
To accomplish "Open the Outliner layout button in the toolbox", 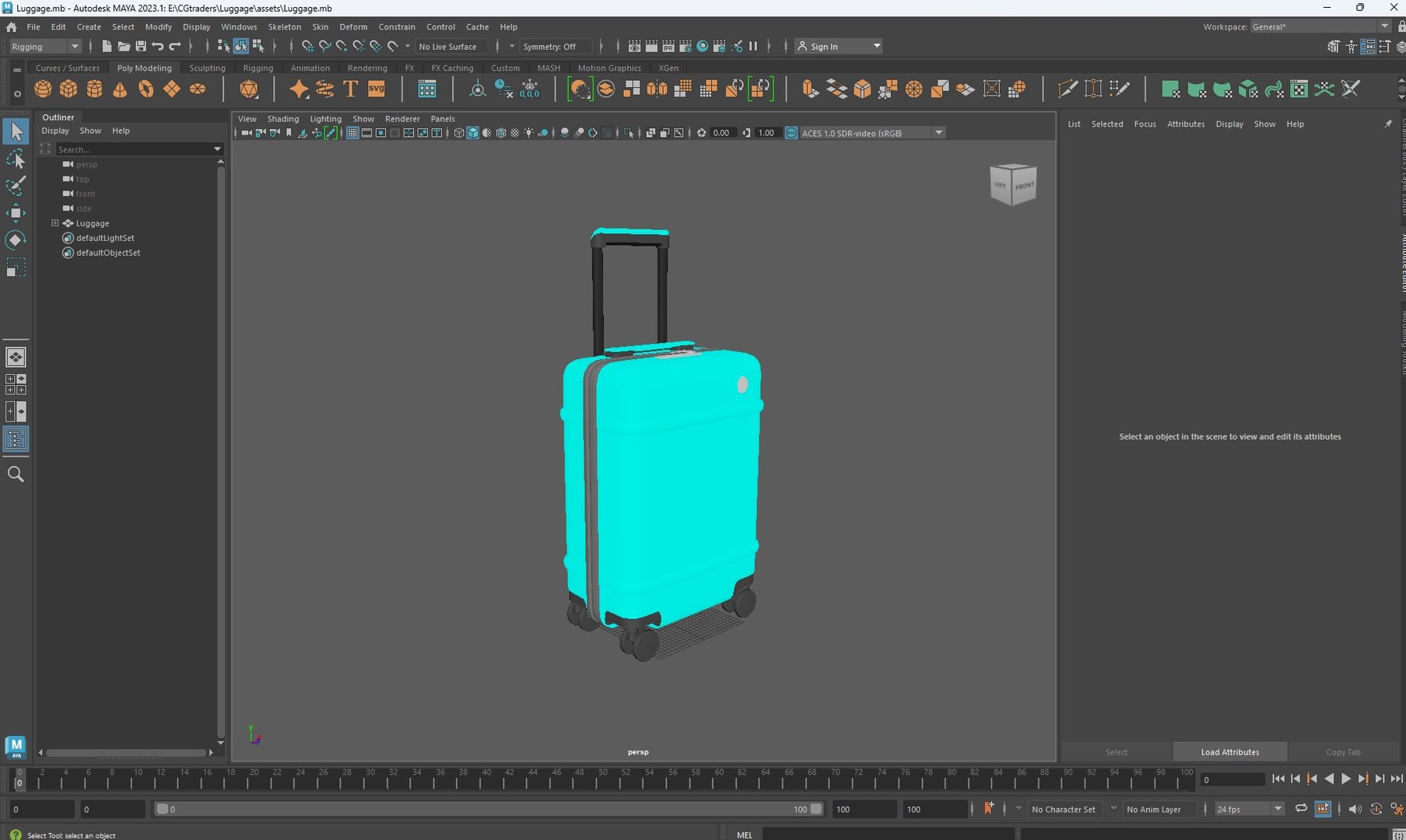I will click(16, 439).
